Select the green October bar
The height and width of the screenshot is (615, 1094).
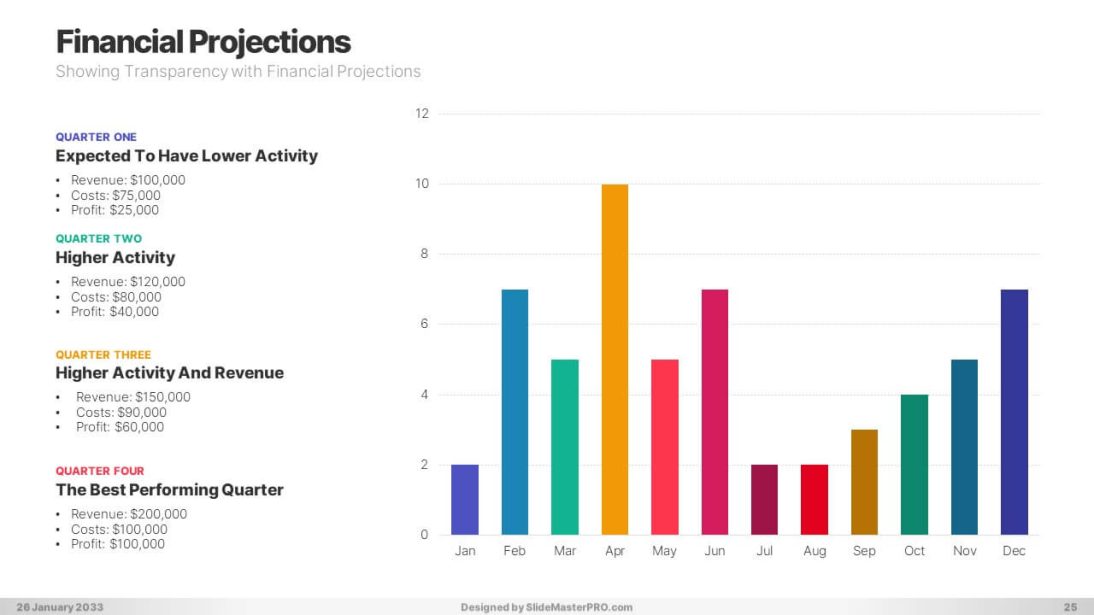914,465
